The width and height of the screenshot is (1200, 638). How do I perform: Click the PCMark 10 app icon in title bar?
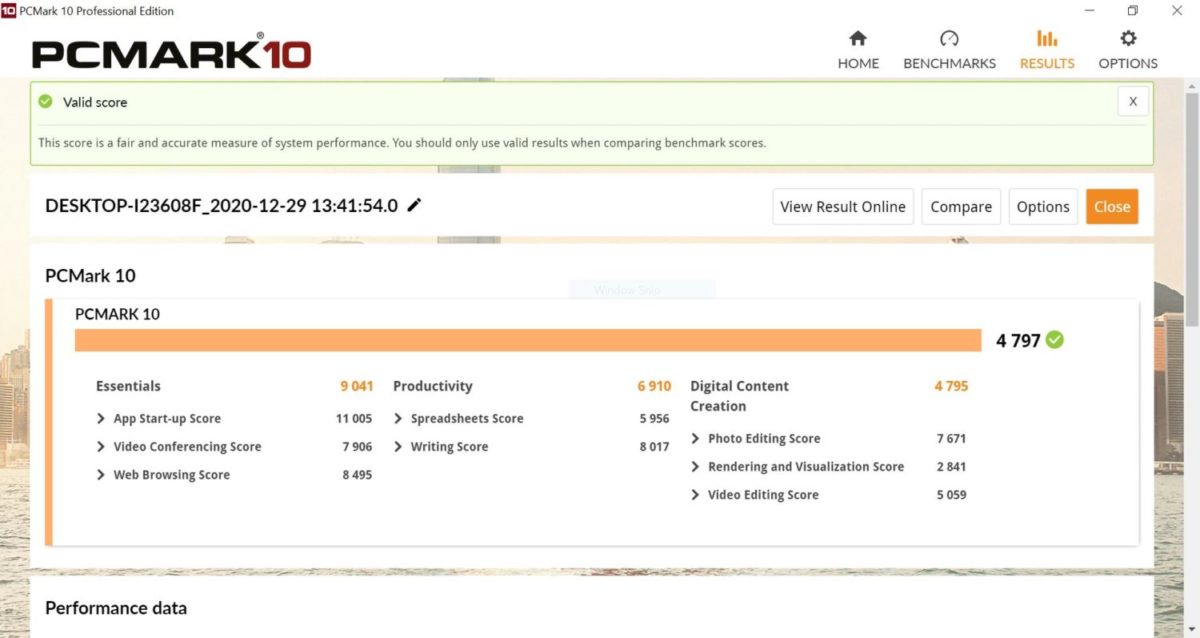click(x=8, y=11)
